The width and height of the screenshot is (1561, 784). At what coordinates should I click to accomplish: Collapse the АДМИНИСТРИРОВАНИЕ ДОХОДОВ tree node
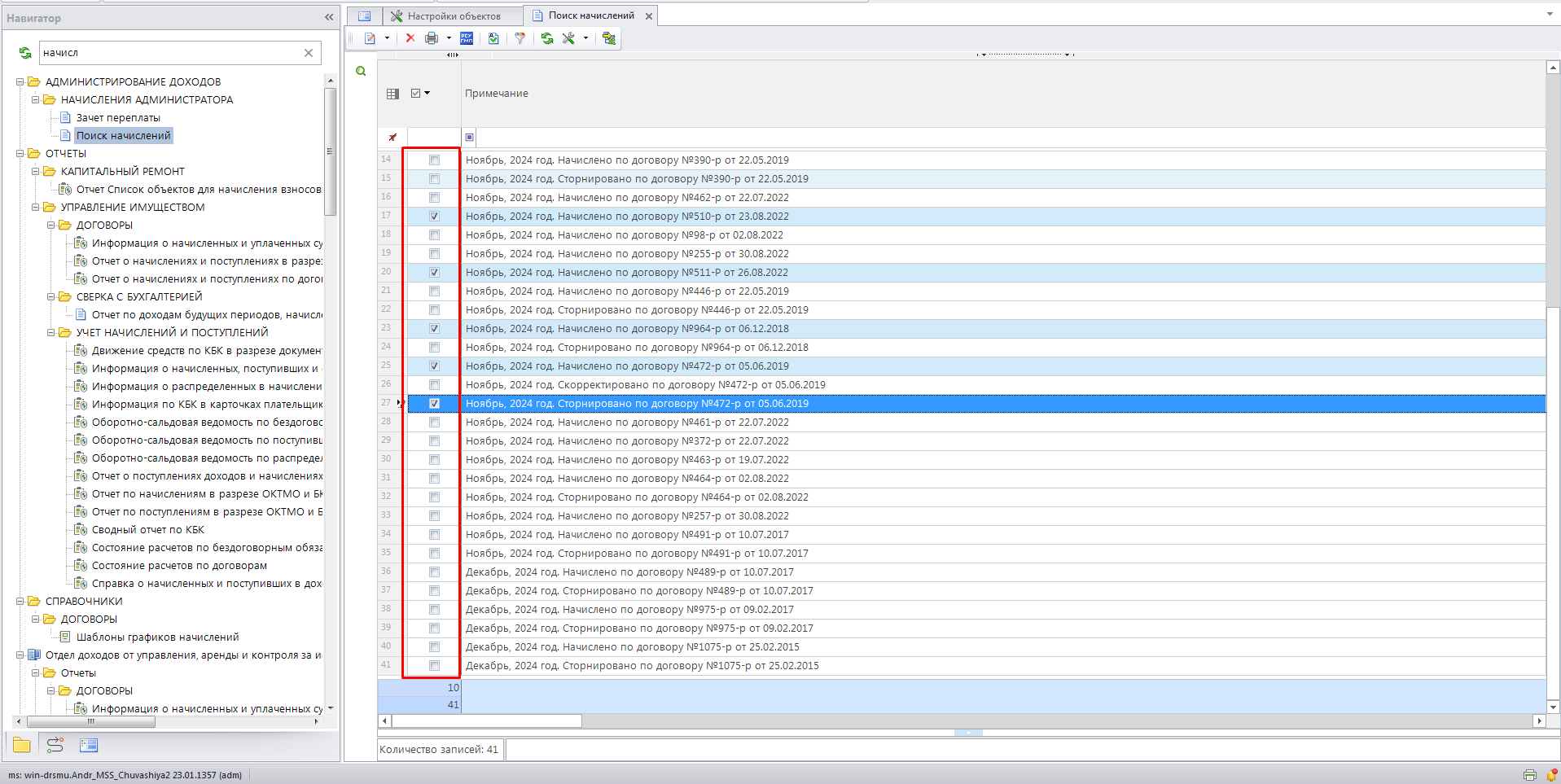(x=20, y=82)
